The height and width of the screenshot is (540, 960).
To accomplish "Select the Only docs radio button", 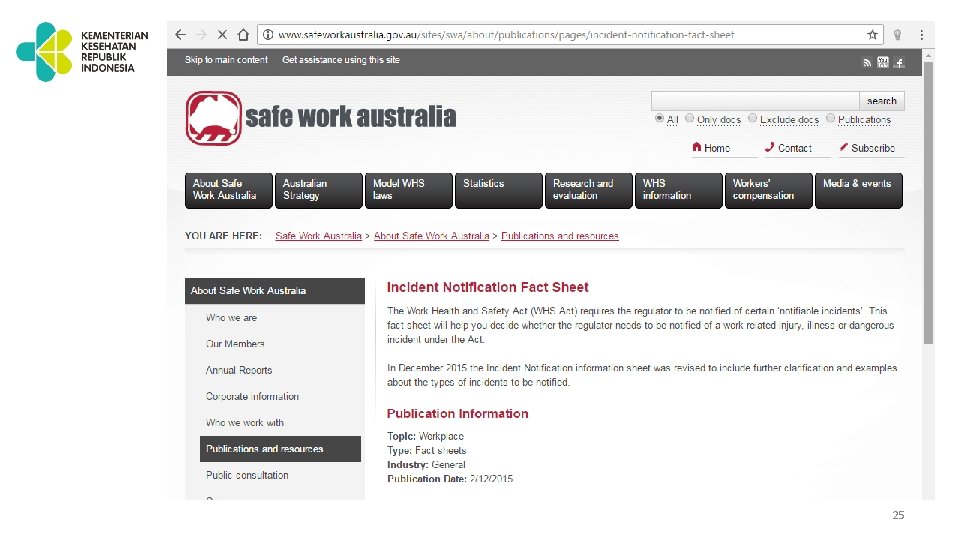I will [x=689, y=118].
